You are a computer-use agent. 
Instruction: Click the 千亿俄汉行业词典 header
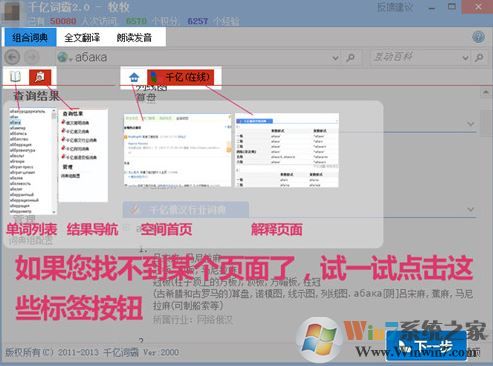[186, 210]
